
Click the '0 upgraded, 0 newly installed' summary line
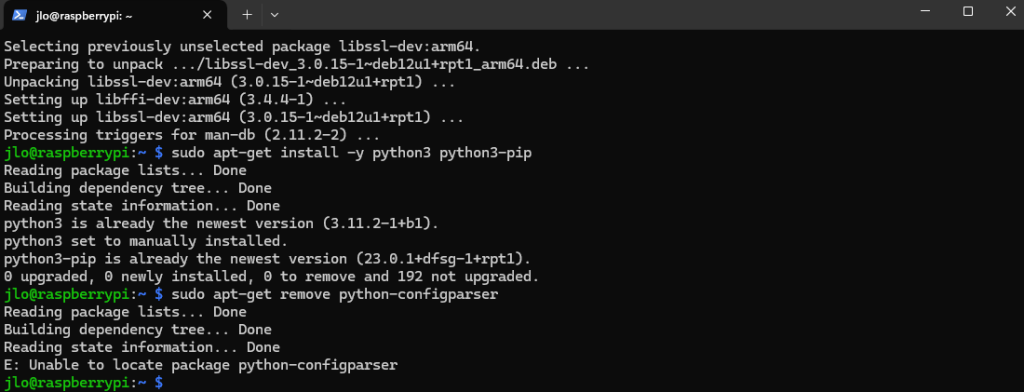tap(271, 276)
